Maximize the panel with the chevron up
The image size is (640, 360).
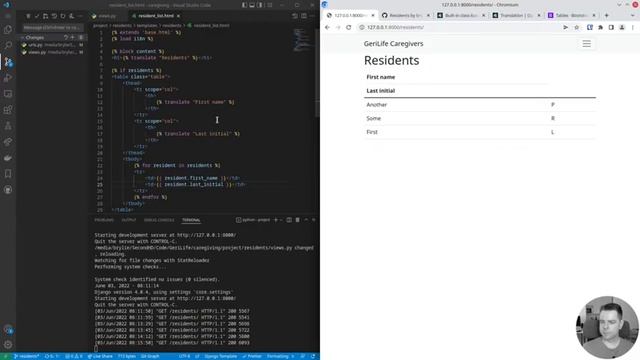306,220
